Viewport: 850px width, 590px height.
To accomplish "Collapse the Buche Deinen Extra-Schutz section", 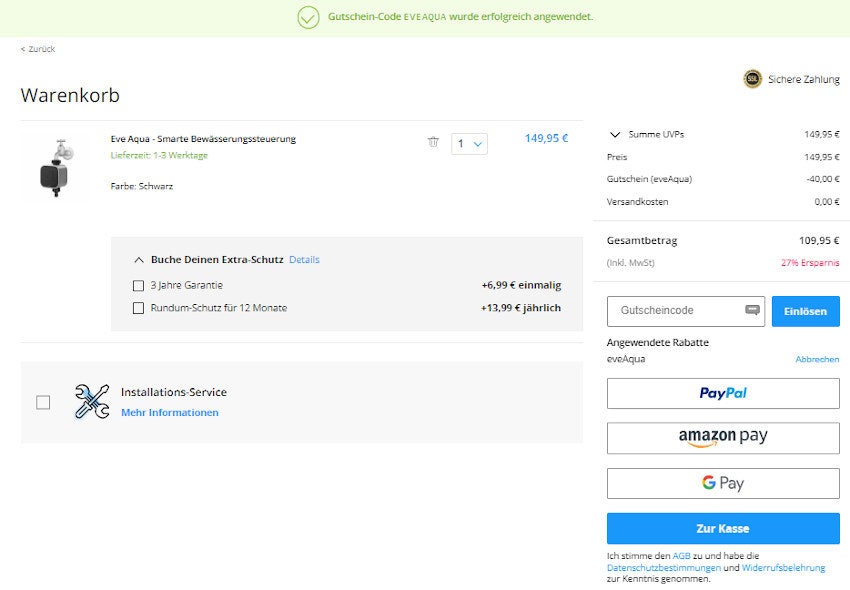I will click(139, 260).
